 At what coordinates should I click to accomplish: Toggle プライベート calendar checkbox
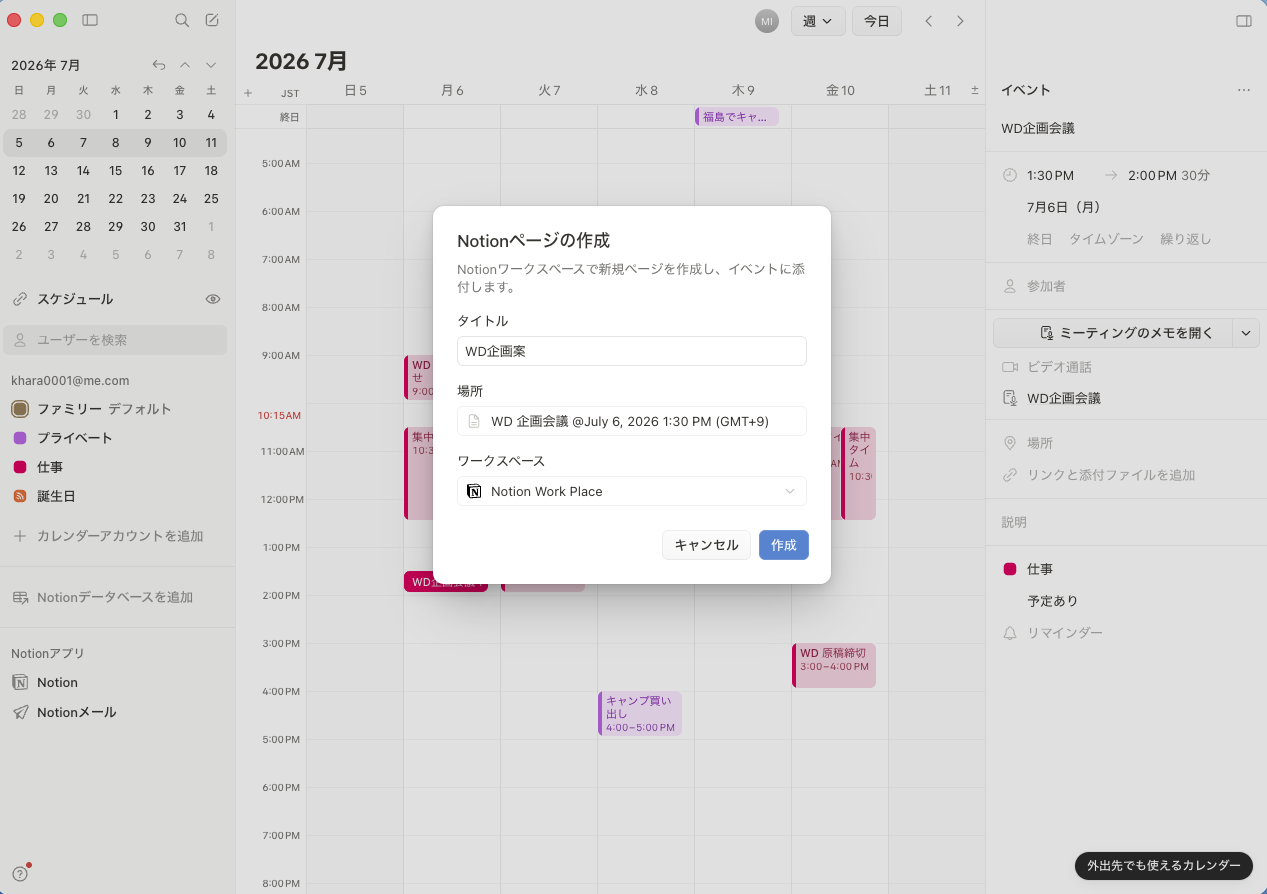[19, 438]
